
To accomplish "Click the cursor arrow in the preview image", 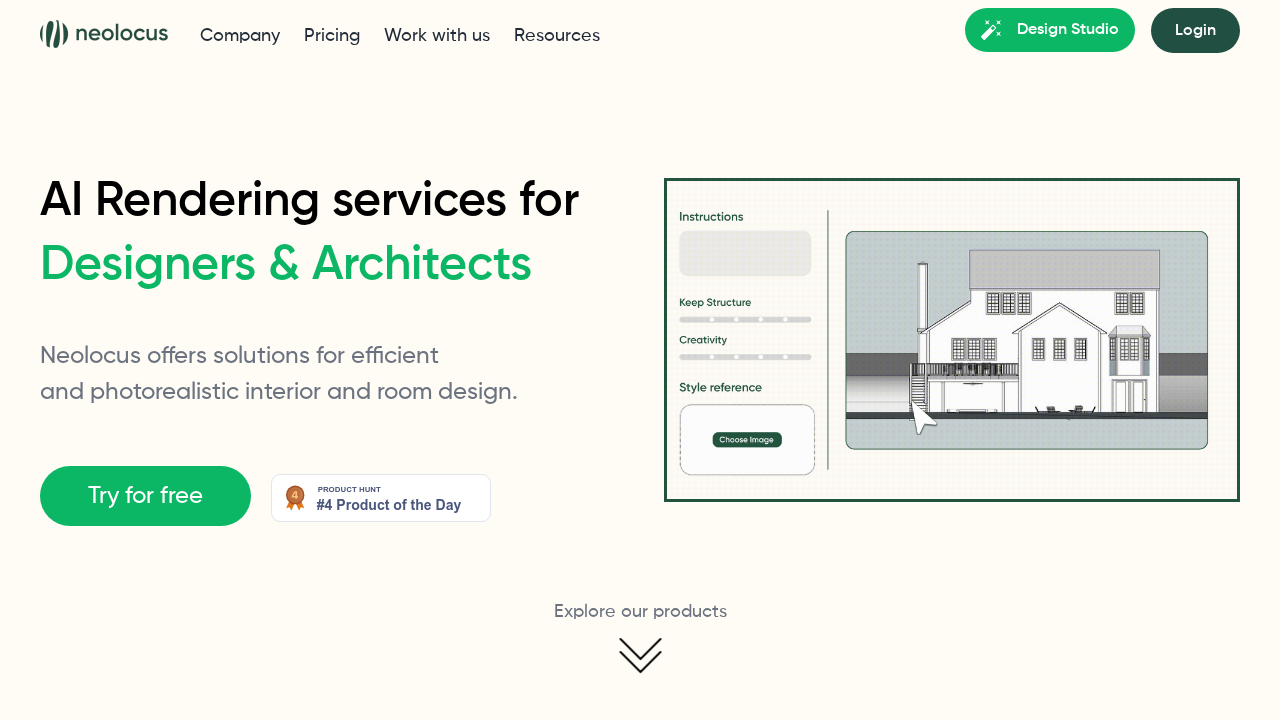I will pos(922,416).
